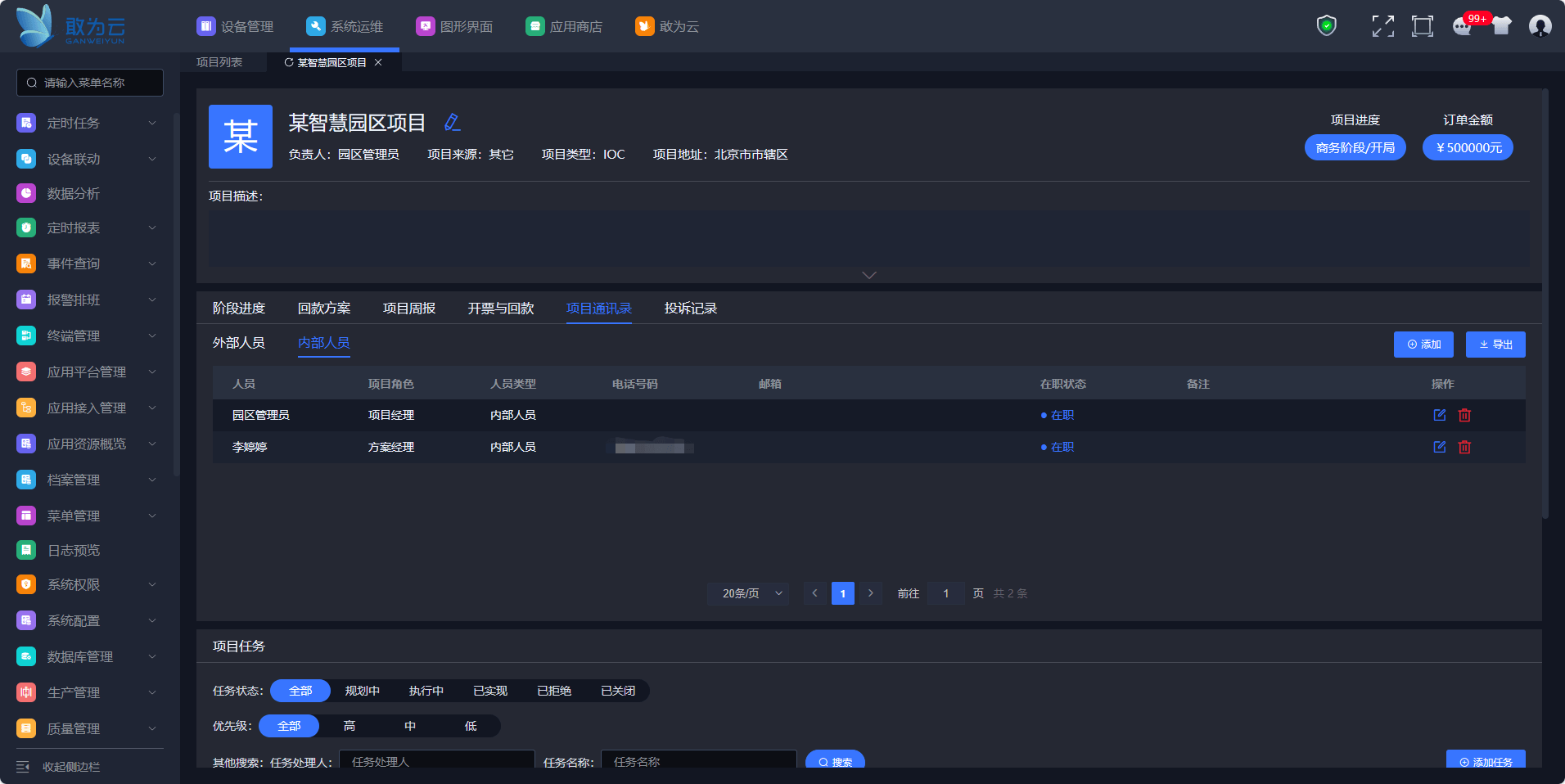The height and width of the screenshot is (784, 1565).
Task: Toggle fullscreen with the expand arrows icon
Action: click(x=1383, y=26)
